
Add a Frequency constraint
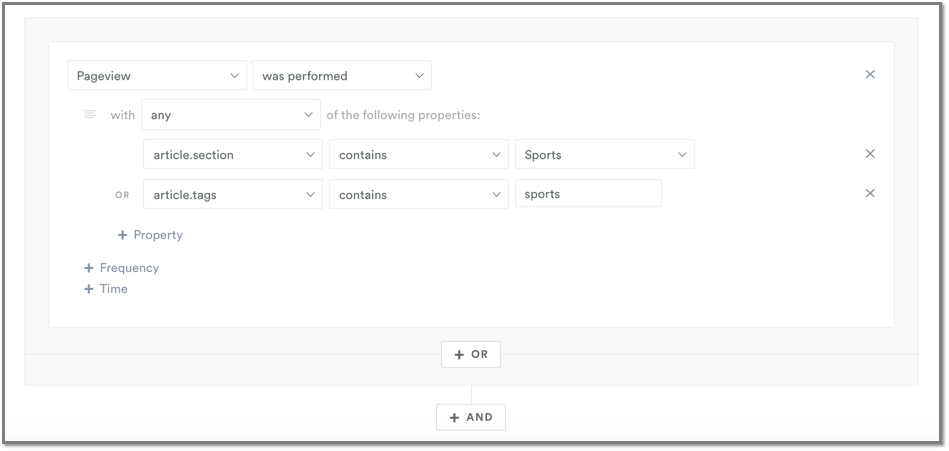tap(122, 268)
